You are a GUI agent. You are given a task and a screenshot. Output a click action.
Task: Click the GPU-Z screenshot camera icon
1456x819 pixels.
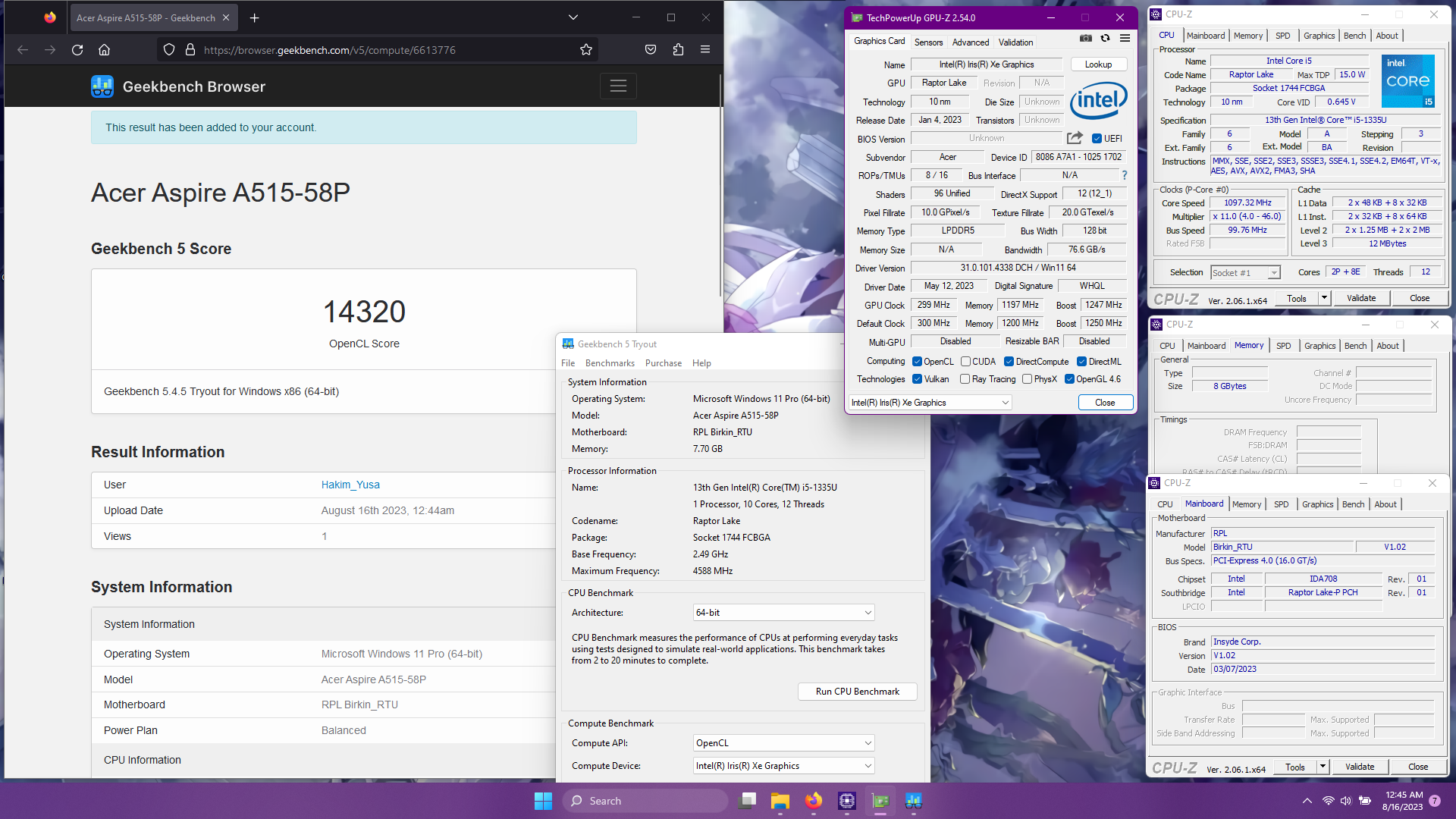tap(1086, 38)
